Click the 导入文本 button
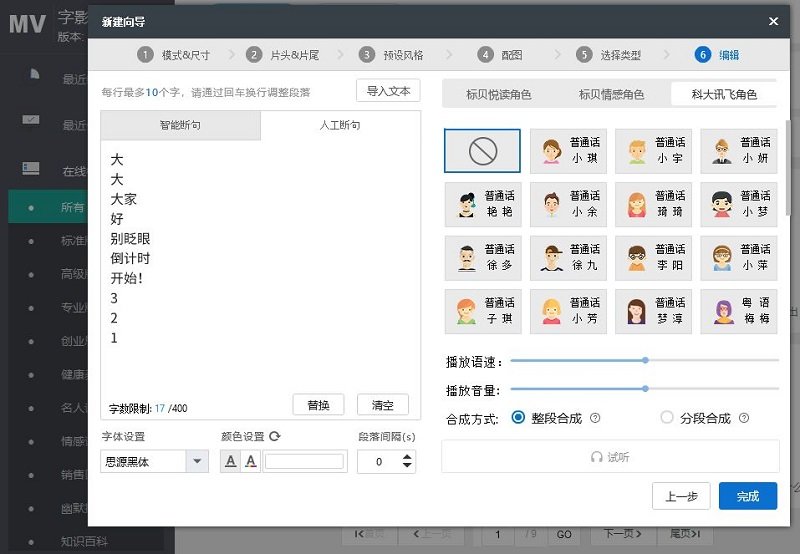Viewport: 800px width, 554px height. pyautogui.click(x=388, y=91)
